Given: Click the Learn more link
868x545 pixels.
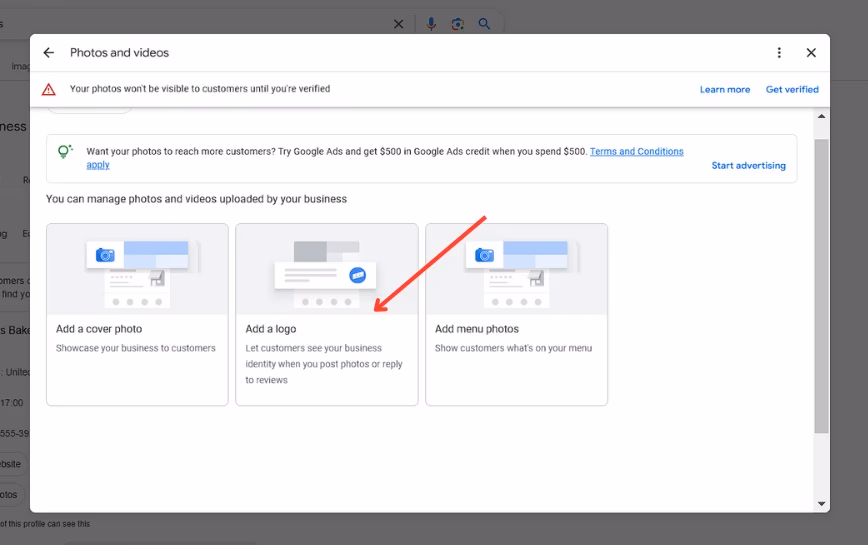Looking at the screenshot, I should [725, 90].
